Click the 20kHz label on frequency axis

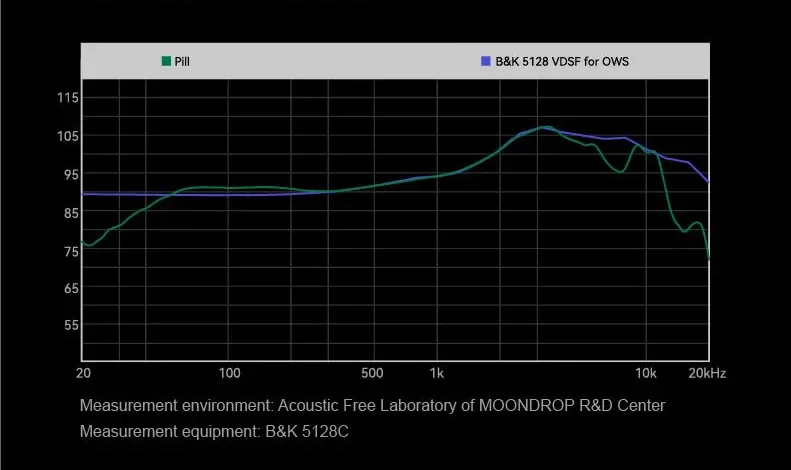click(x=706, y=374)
